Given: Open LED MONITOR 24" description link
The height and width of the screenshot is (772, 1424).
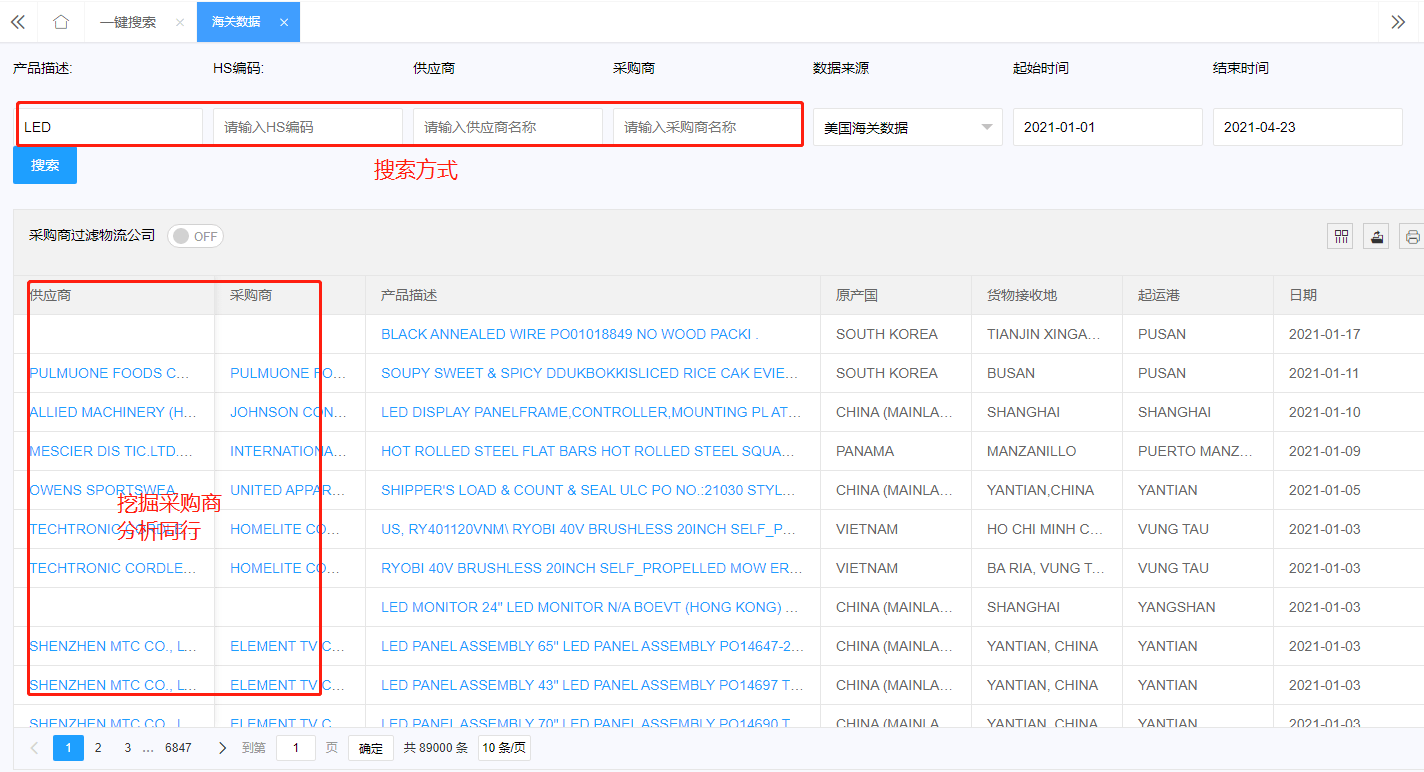Looking at the screenshot, I should pyautogui.click(x=590, y=607).
